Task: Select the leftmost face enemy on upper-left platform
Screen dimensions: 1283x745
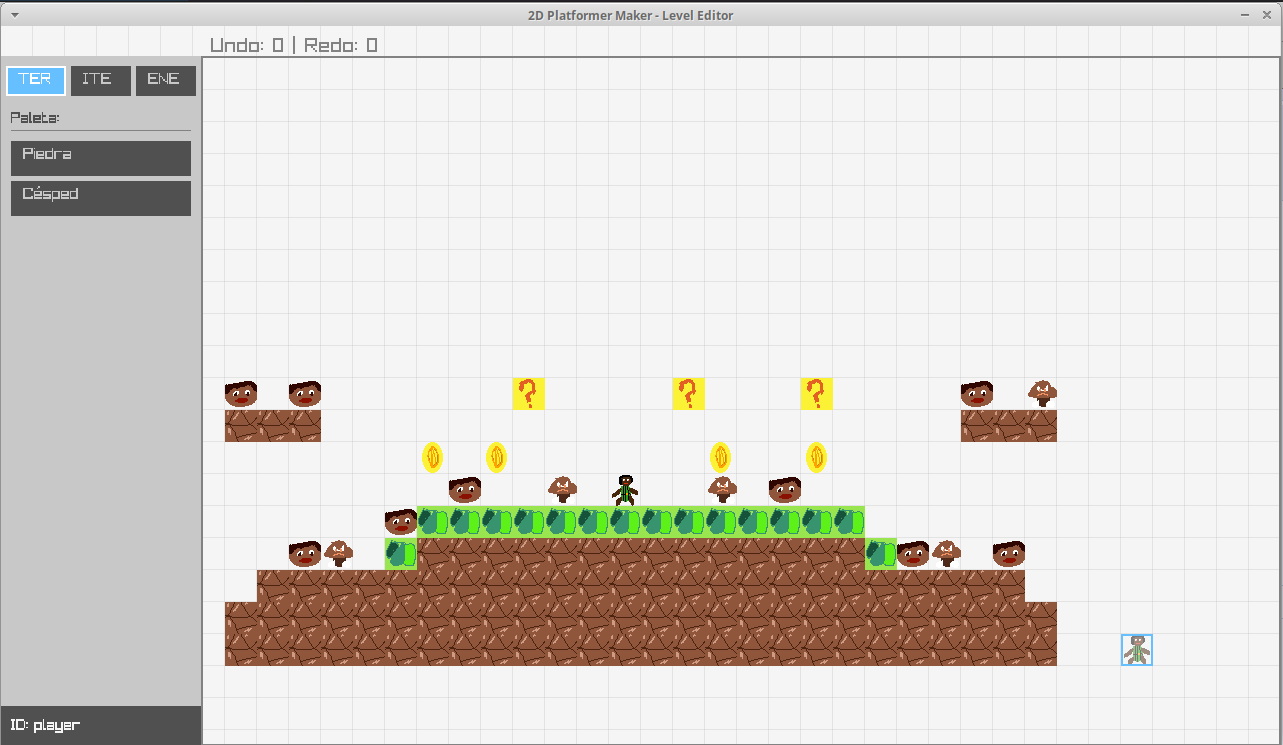Action: [x=241, y=394]
